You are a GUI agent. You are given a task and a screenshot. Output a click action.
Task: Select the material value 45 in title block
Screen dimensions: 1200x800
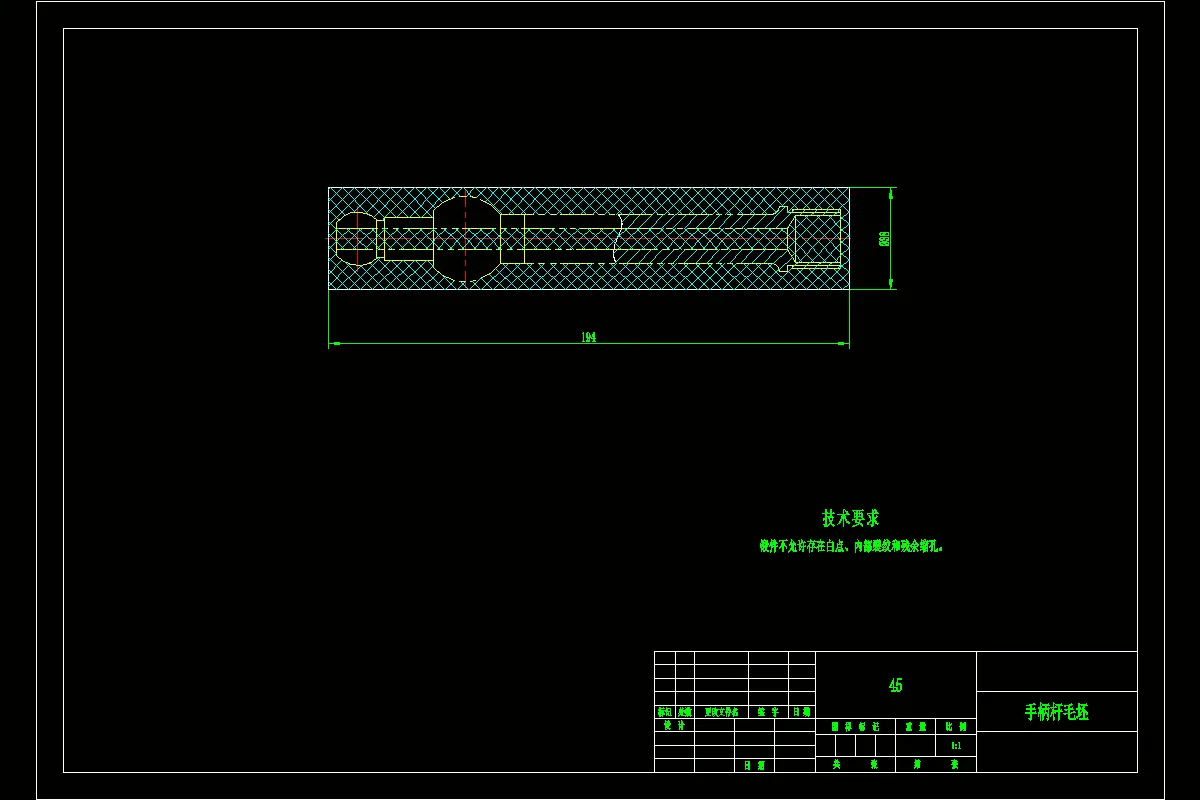point(895,685)
